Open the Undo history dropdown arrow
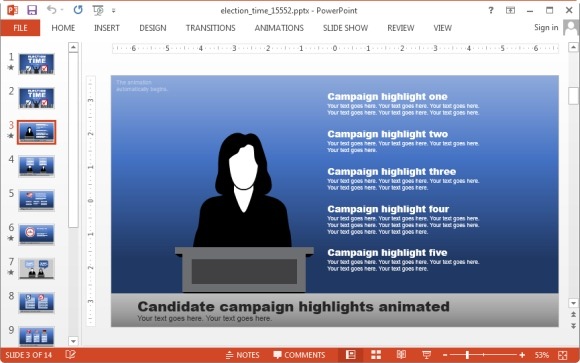 pos(62,10)
